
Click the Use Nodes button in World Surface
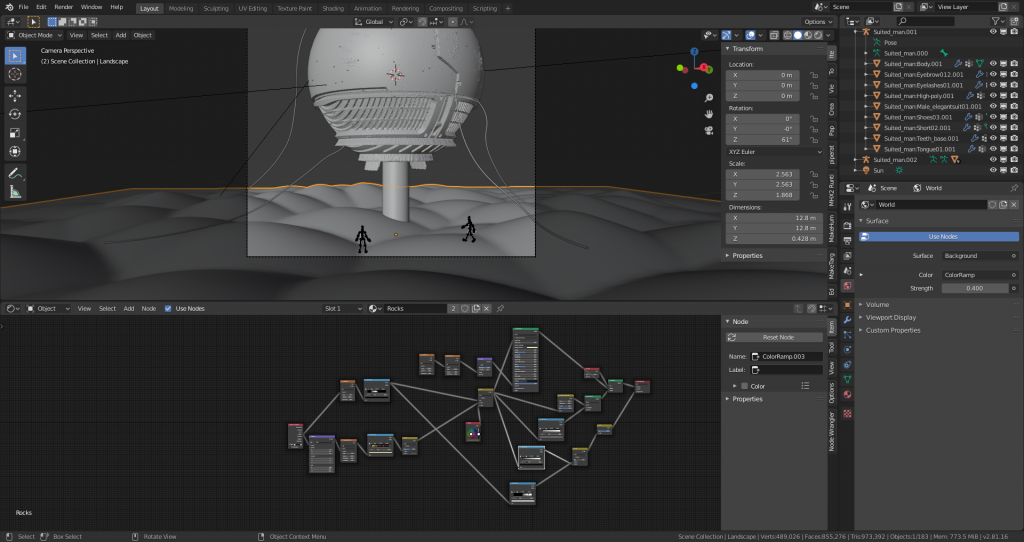[x=939, y=236]
